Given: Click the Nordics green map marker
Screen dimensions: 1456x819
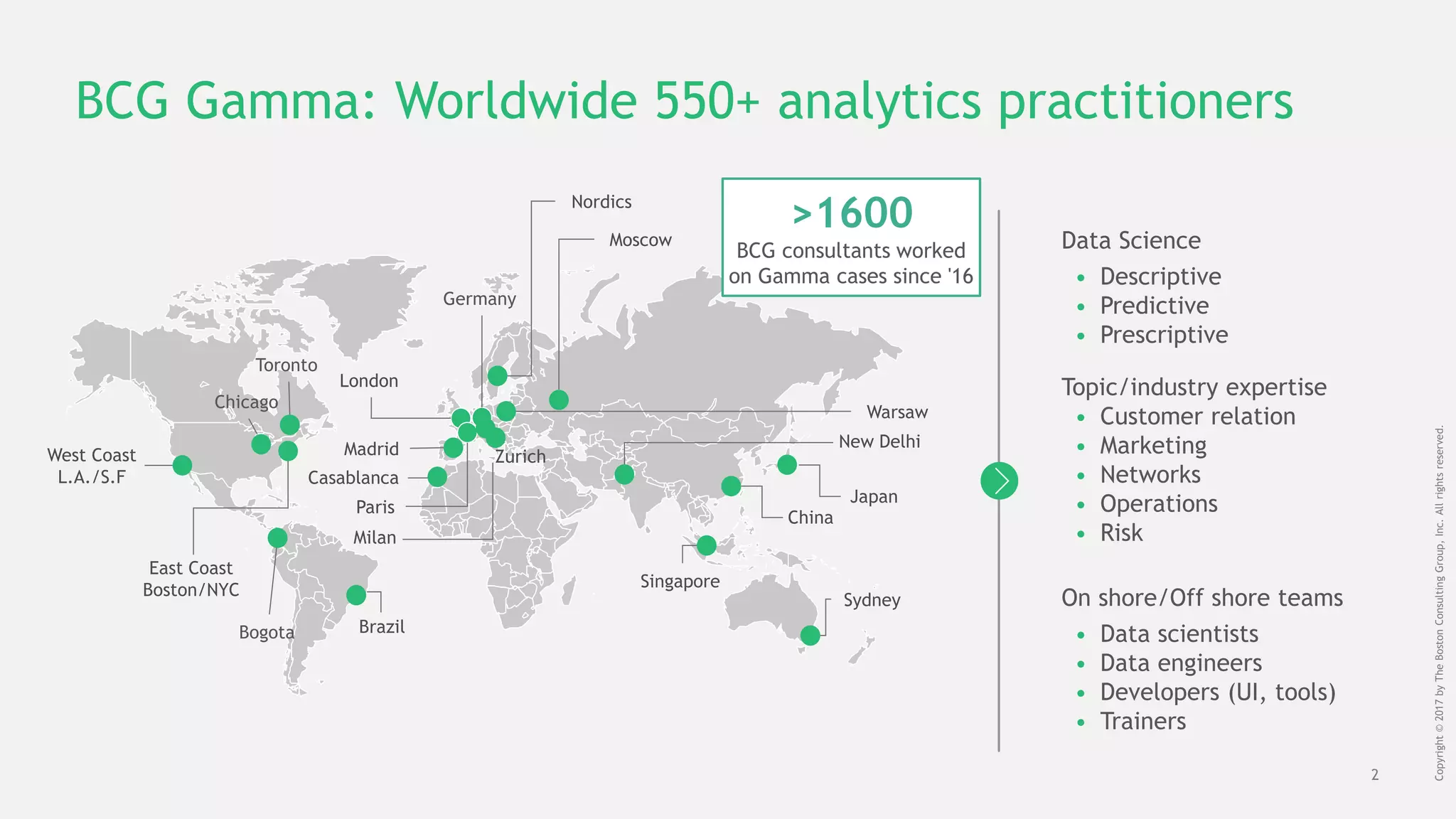Looking at the screenshot, I should (498, 375).
